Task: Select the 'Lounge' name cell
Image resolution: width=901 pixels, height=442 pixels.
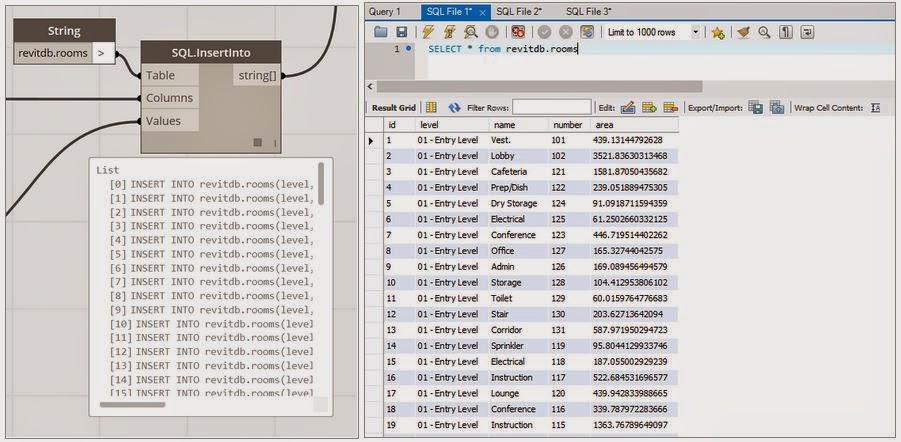Action: pos(519,394)
